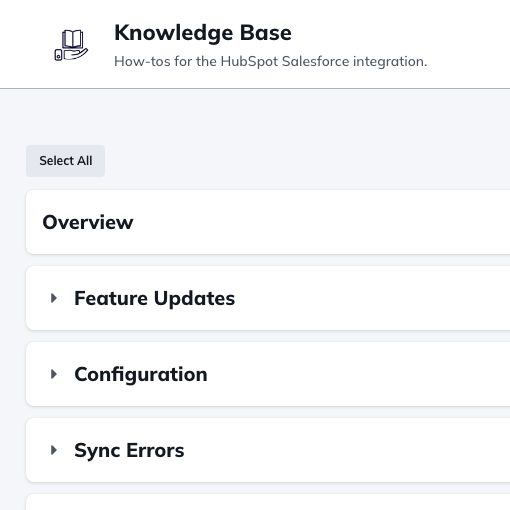Click the Knowledge Base page title
This screenshot has width=510, height=510.
(203, 33)
